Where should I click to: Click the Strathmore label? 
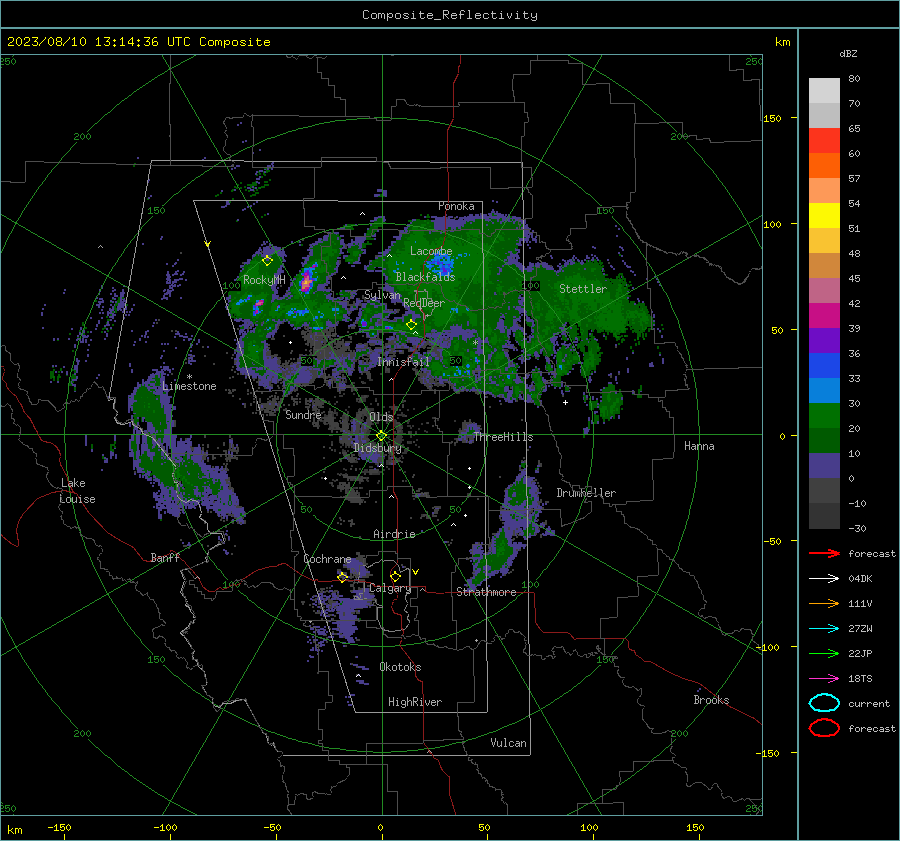coord(486,592)
